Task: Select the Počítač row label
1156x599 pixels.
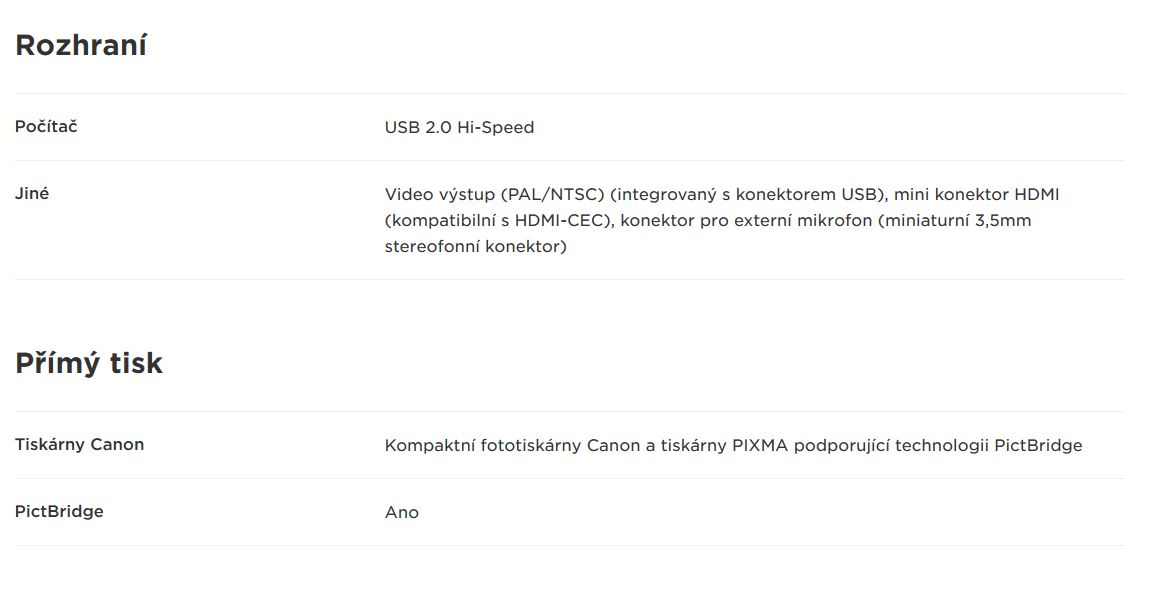Action: 46,126
